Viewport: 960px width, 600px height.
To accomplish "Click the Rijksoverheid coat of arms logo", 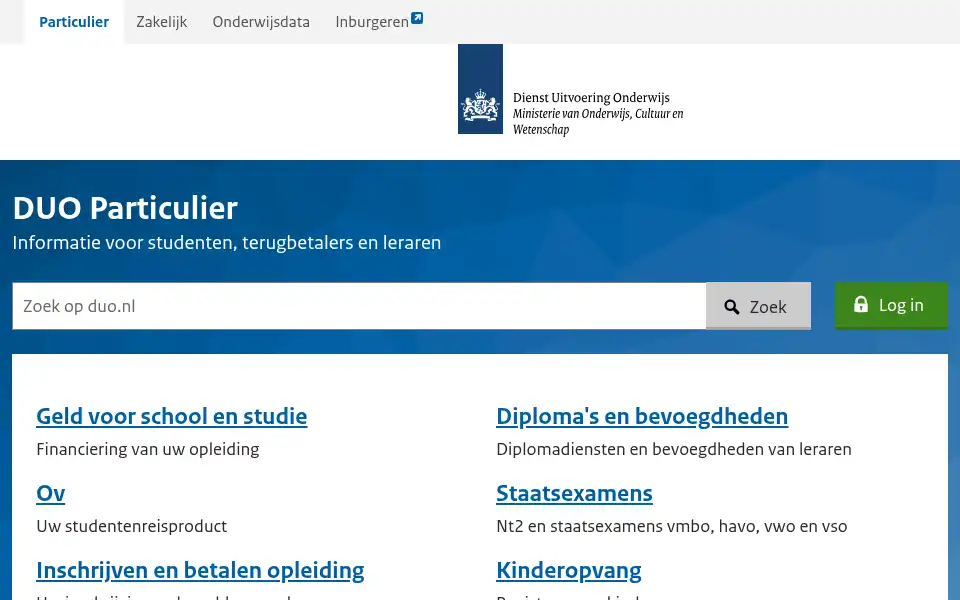I will pos(481,89).
